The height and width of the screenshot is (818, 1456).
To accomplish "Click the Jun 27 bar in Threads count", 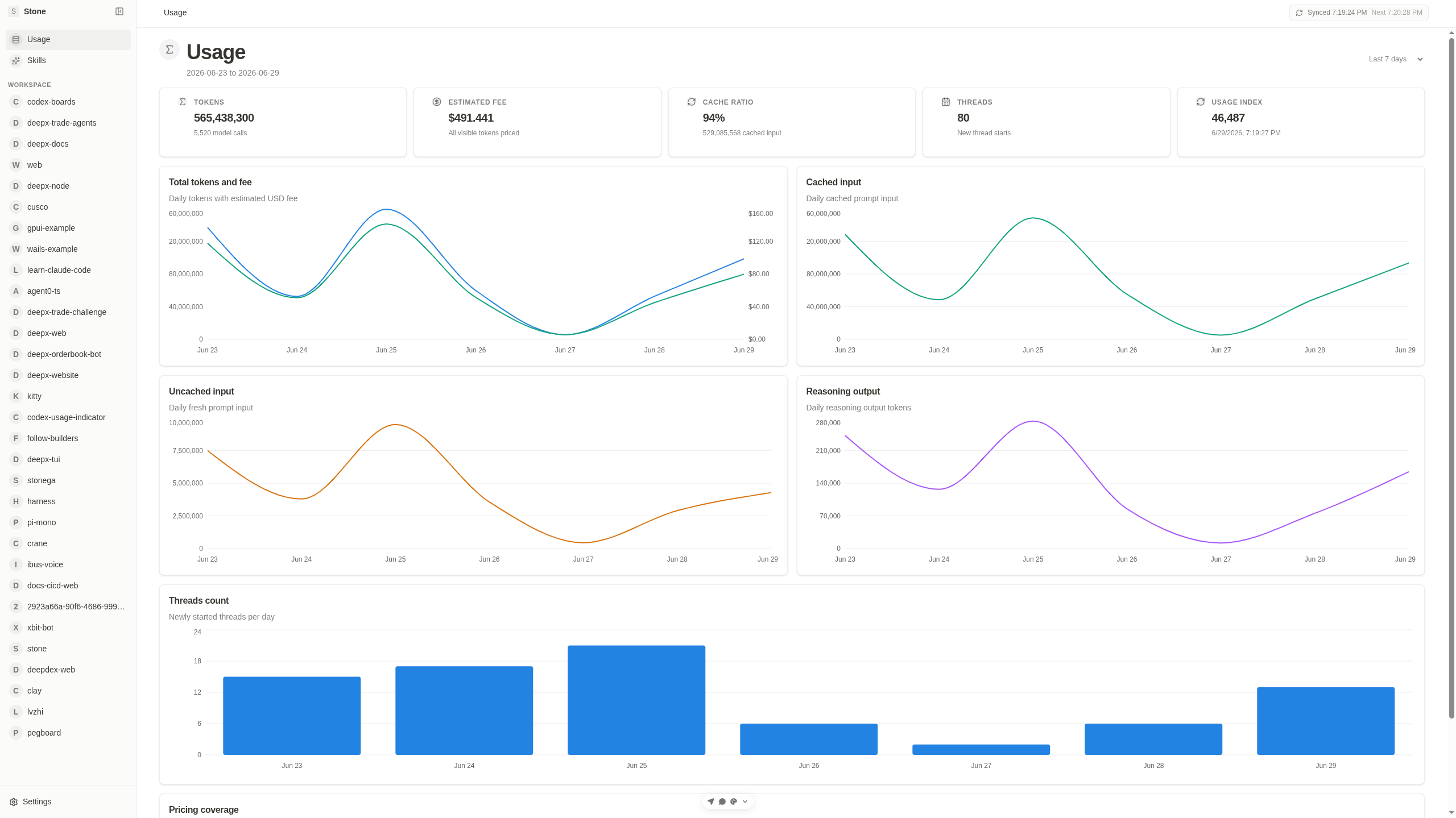I will [x=981, y=749].
